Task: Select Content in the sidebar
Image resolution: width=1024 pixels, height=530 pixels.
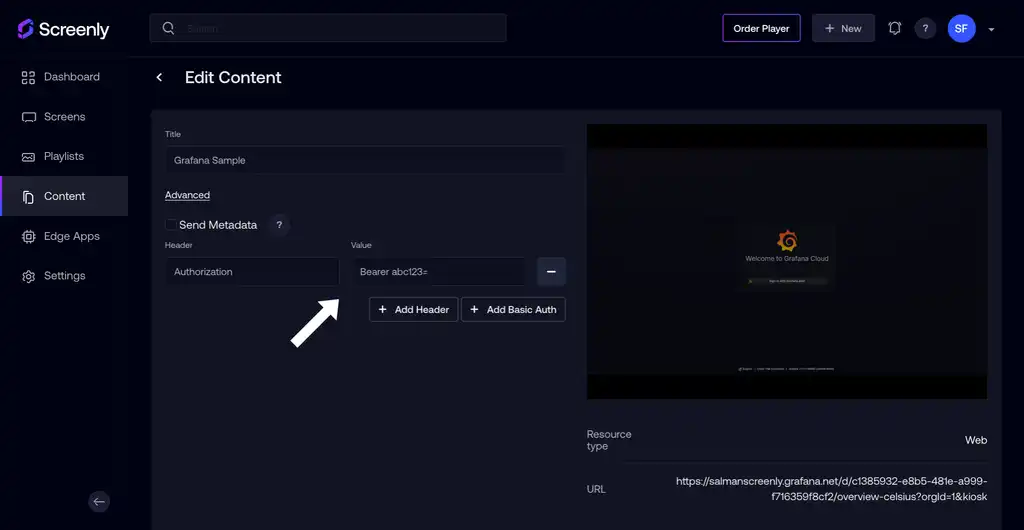Action: point(64,196)
